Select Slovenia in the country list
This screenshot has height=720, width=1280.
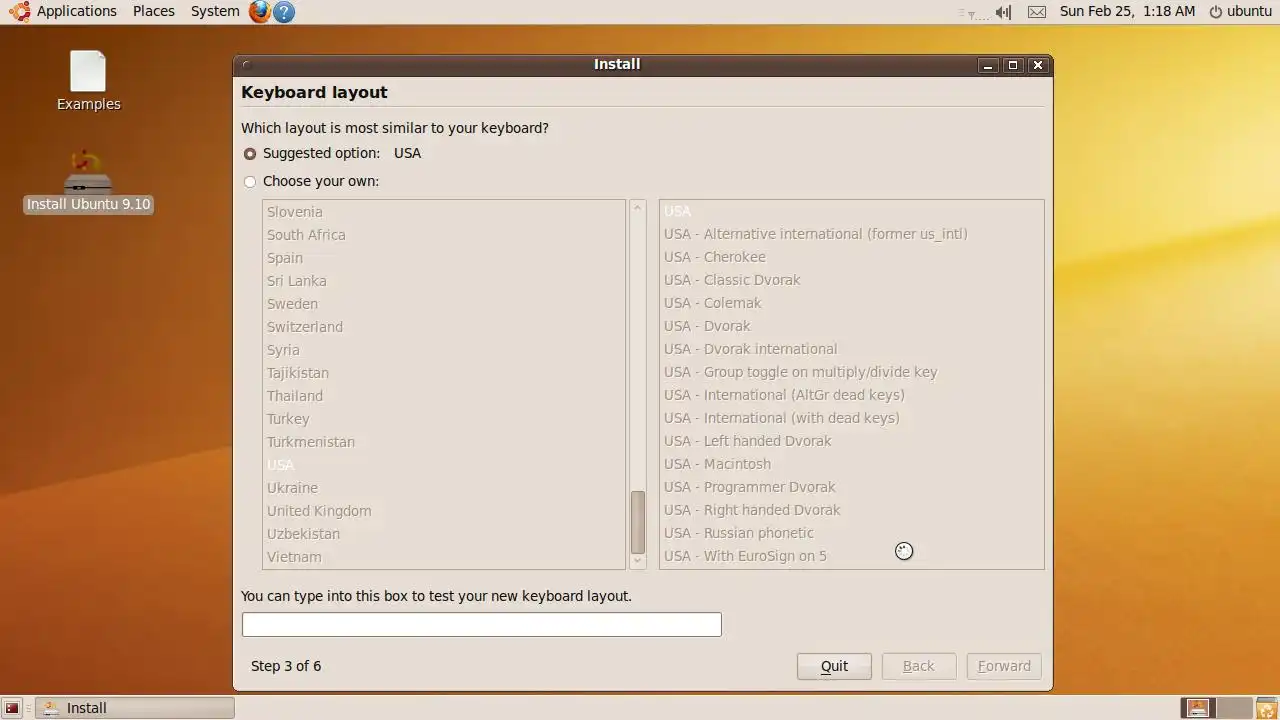pyautogui.click(x=444, y=212)
